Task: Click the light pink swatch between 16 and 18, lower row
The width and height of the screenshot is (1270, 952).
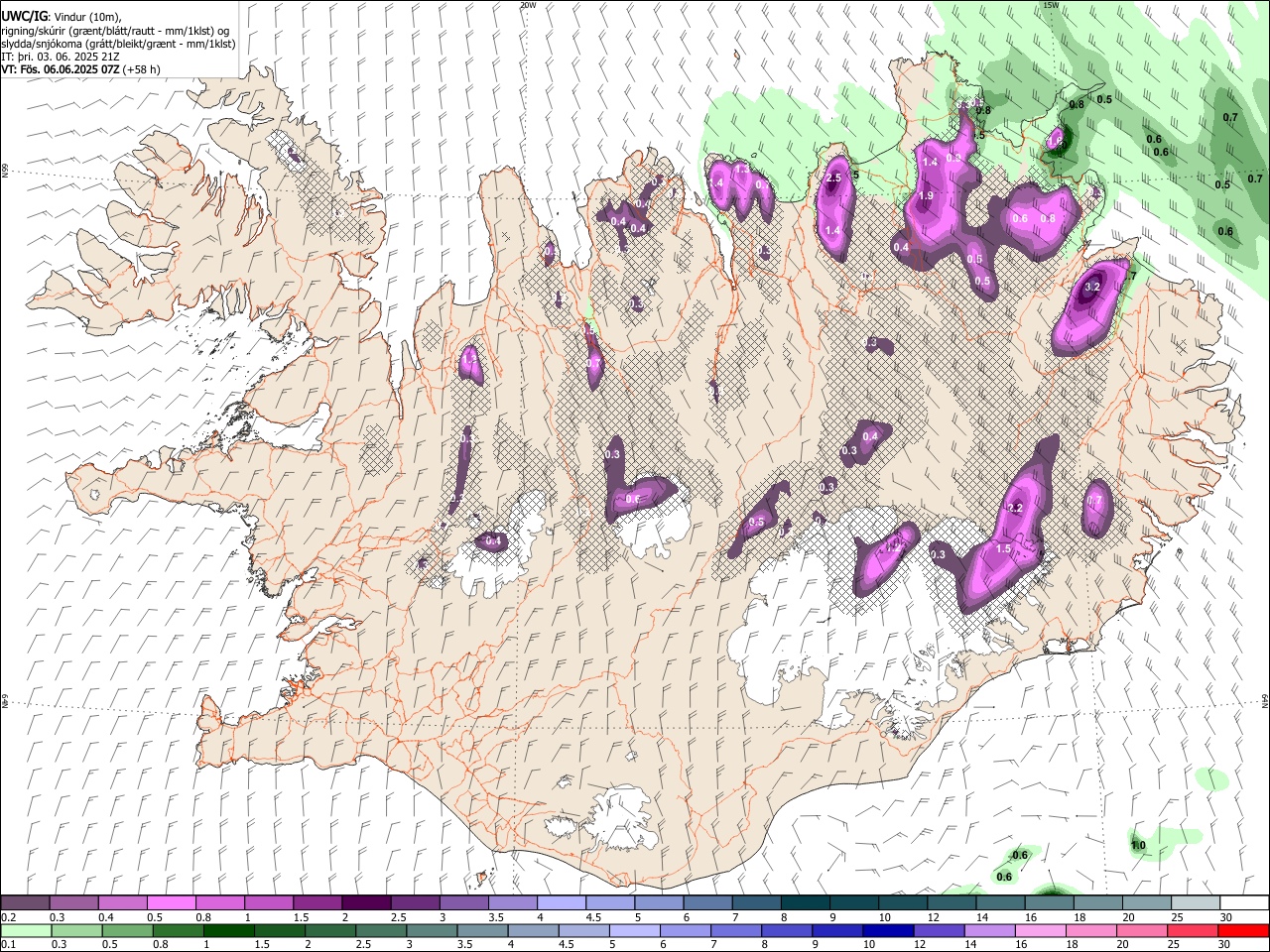Action: pyautogui.click(x=1041, y=930)
